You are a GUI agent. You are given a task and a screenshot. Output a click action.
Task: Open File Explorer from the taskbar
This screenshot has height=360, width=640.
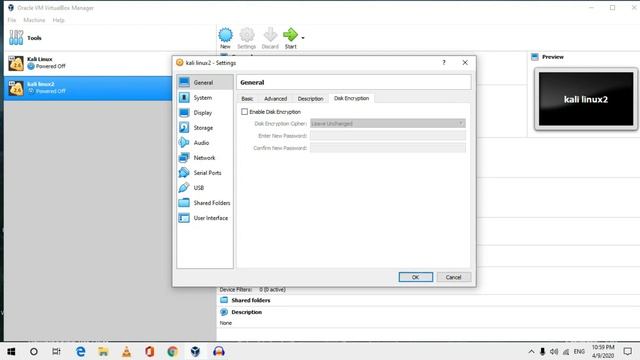[x=103, y=351]
